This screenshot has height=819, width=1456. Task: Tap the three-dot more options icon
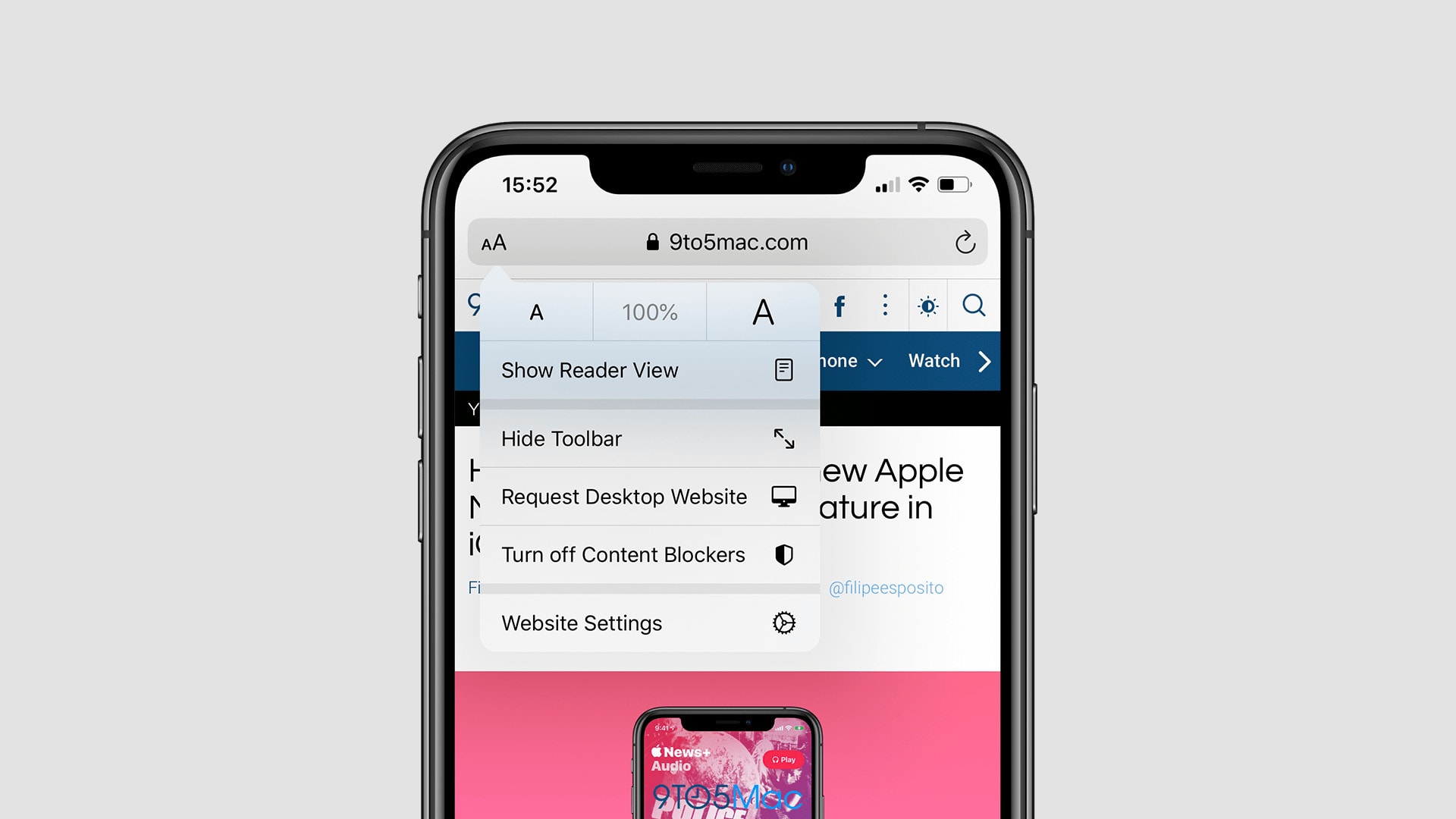coord(883,306)
